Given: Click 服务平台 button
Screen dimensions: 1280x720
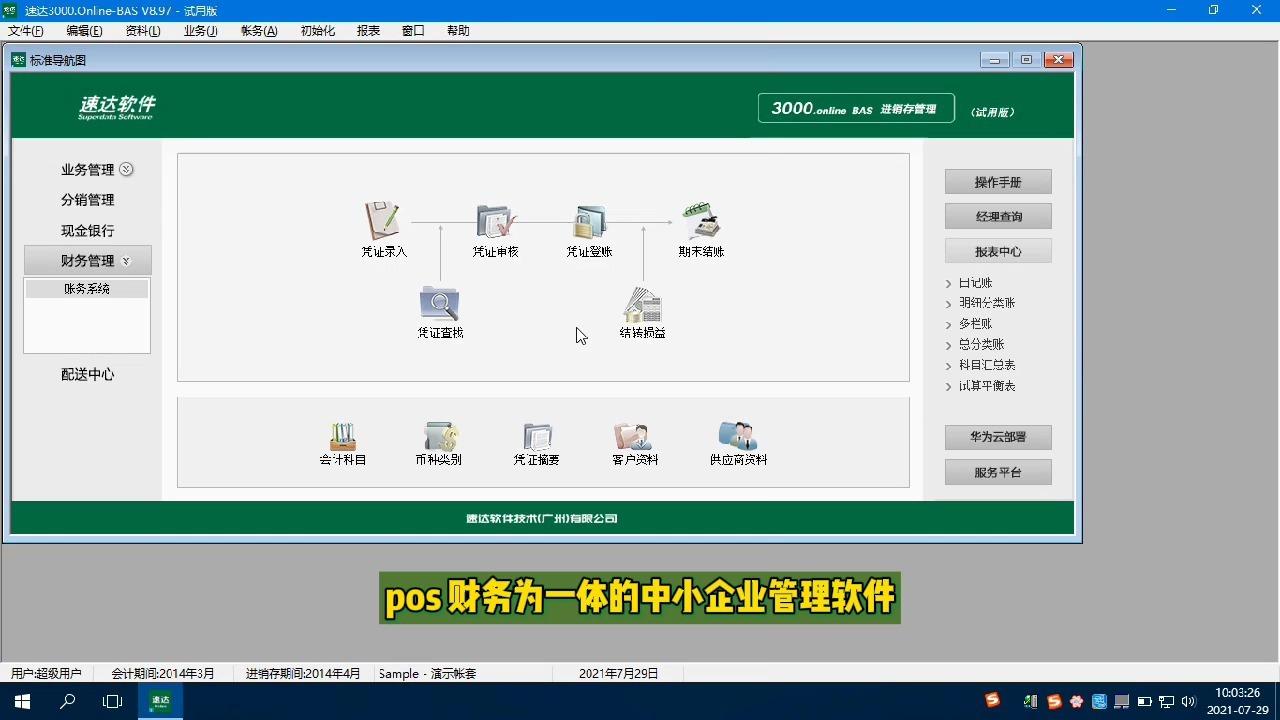Looking at the screenshot, I should [x=998, y=472].
